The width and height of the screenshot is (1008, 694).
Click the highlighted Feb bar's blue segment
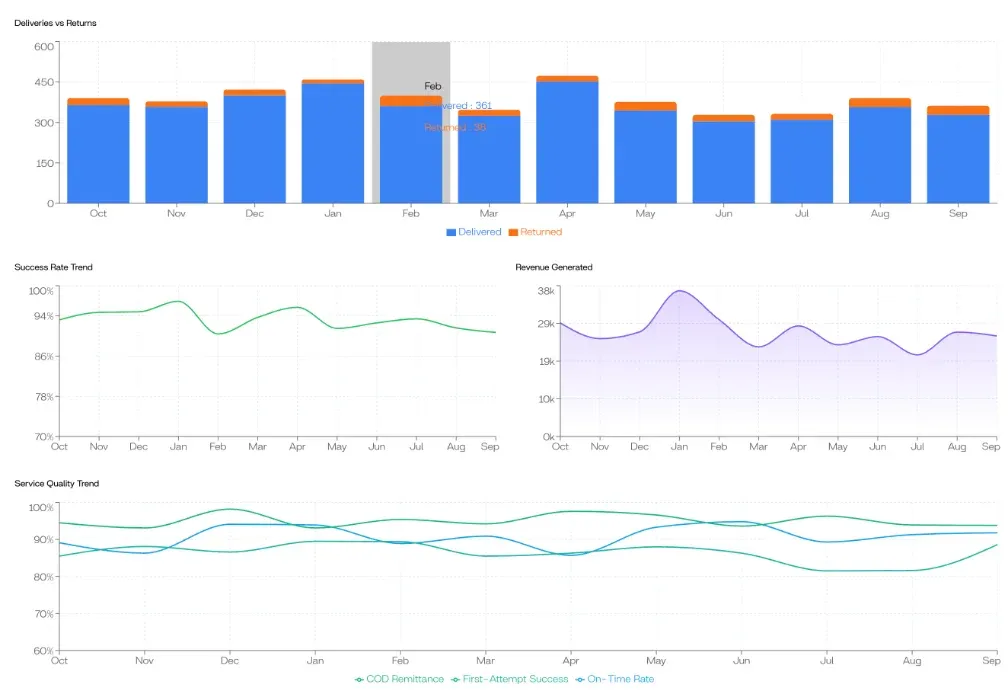(x=411, y=155)
